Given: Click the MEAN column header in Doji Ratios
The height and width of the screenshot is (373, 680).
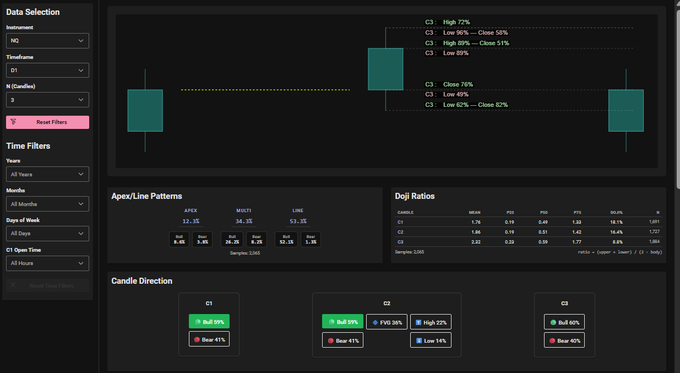Looking at the screenshot, I should (474, 213).
